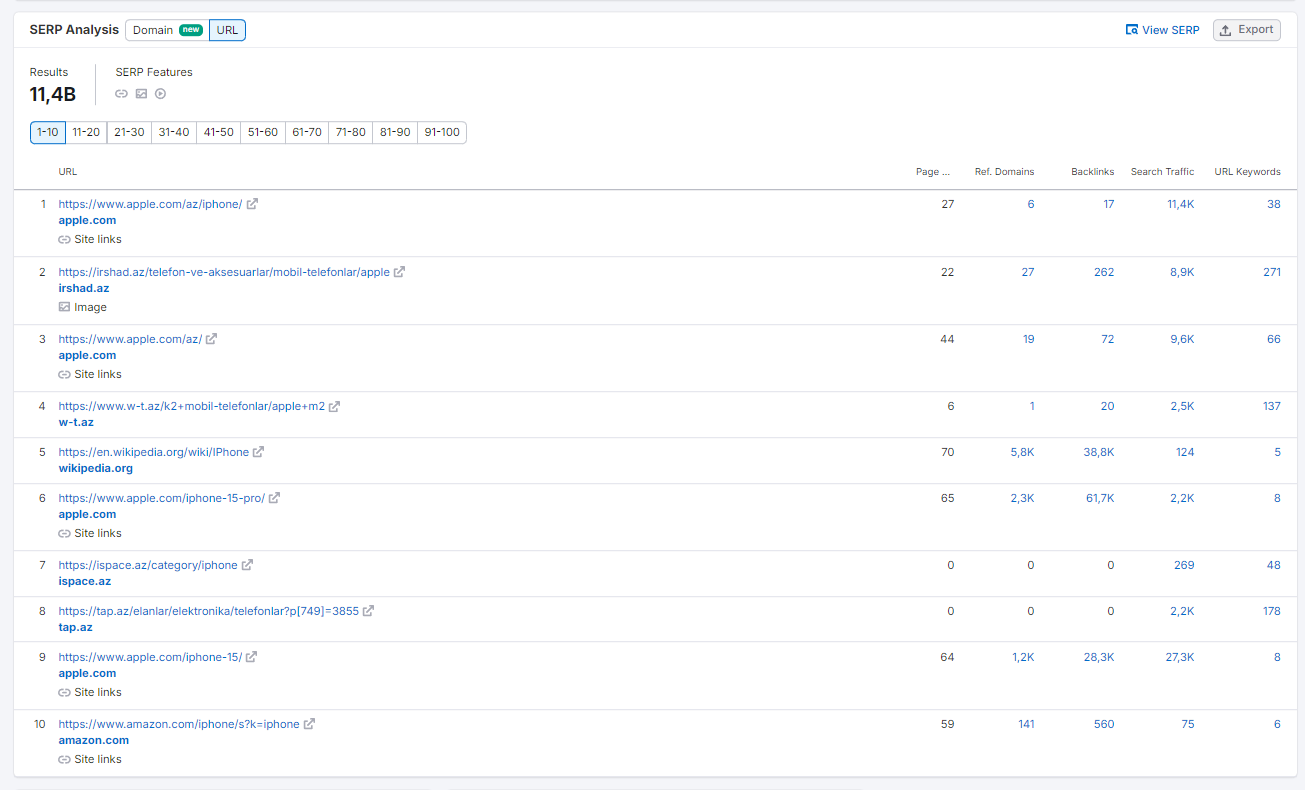Open the amazon.com iphone search link
This screenshot has width=1305, height=790.
coord(179,724)
